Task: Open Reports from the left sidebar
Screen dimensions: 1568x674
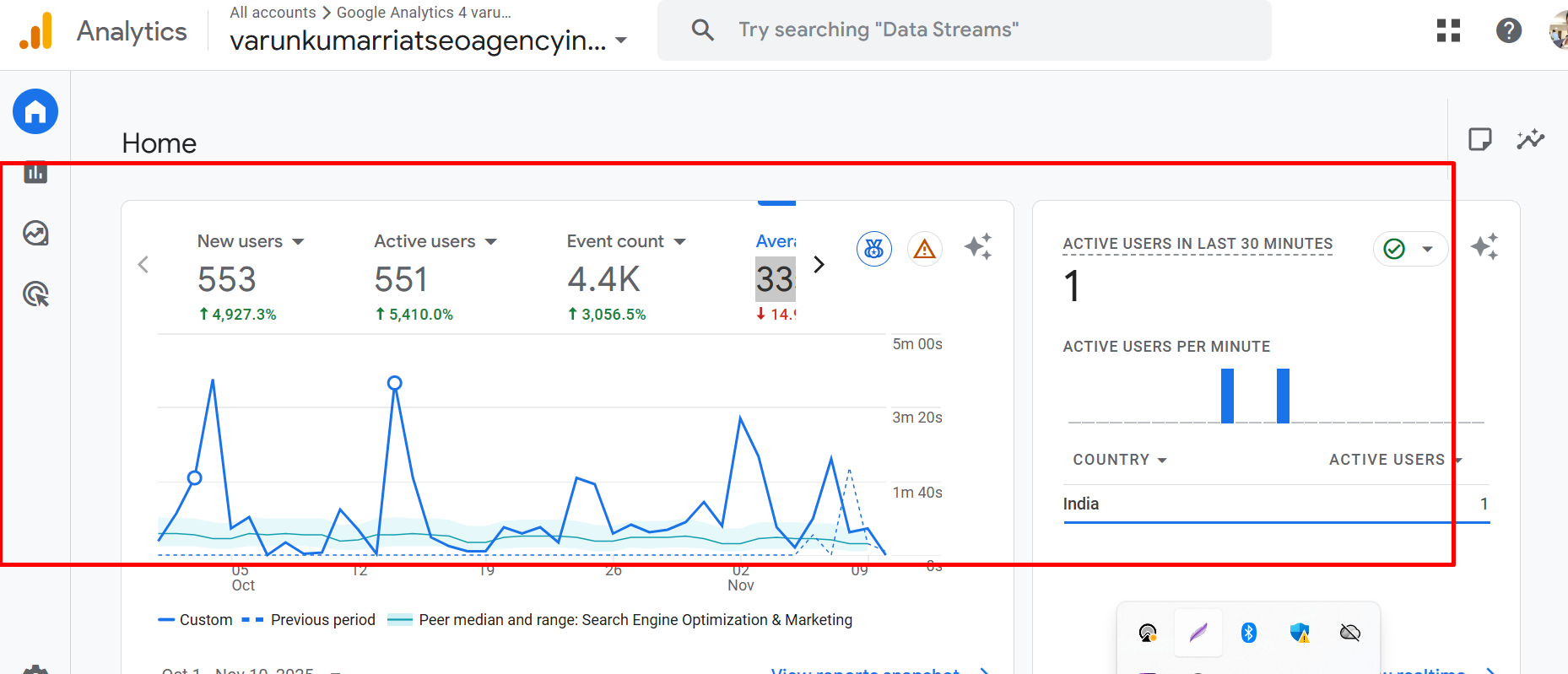Action: [x=35, y=173]
